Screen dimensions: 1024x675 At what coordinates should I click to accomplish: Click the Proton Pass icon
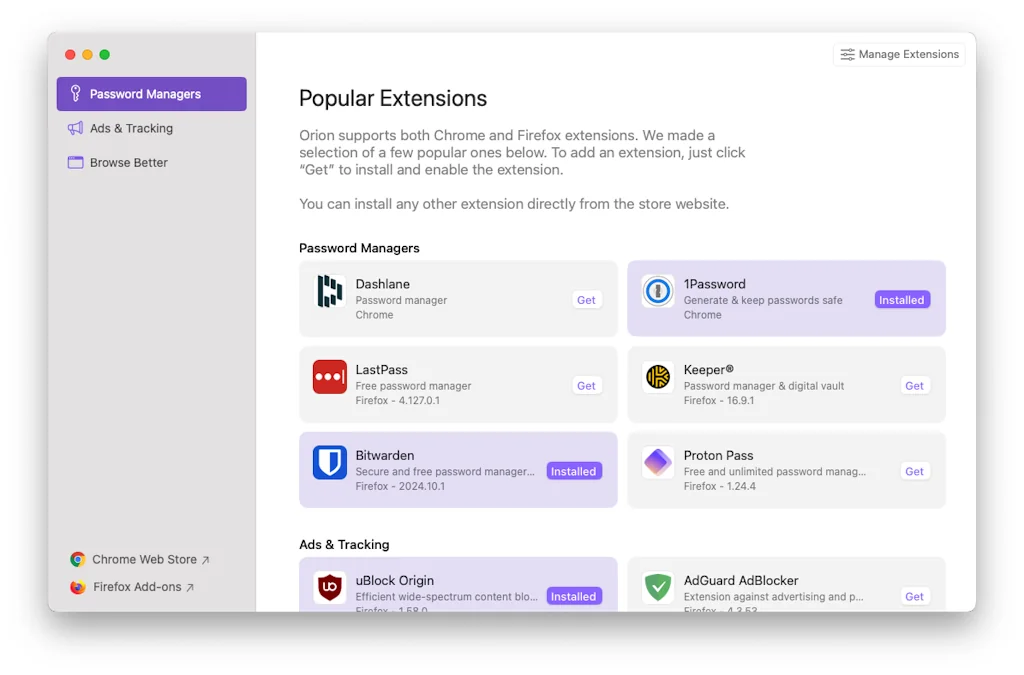pyautogui.click(x=658, y=463)
